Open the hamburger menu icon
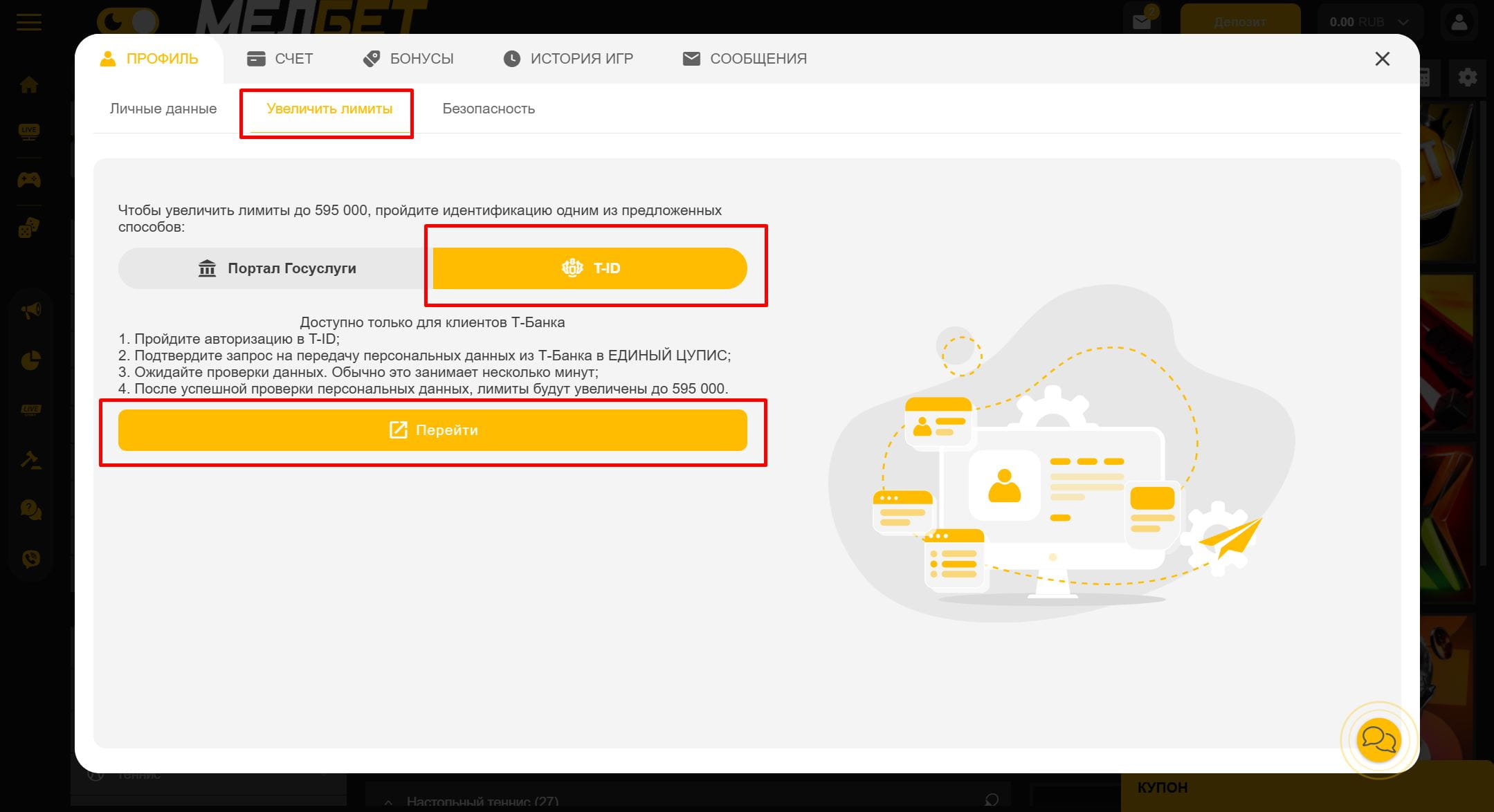The height and width of the screenshot is (812, 1494). click(29, 21)
